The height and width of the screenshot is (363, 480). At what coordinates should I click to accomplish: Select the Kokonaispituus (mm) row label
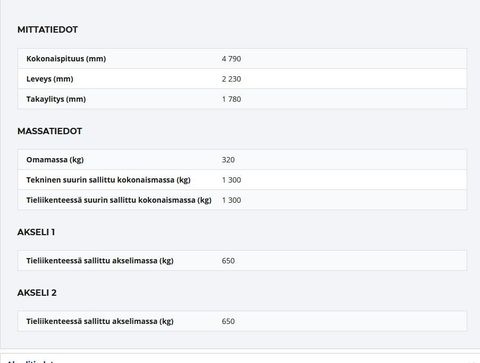(x=66, y=59)
